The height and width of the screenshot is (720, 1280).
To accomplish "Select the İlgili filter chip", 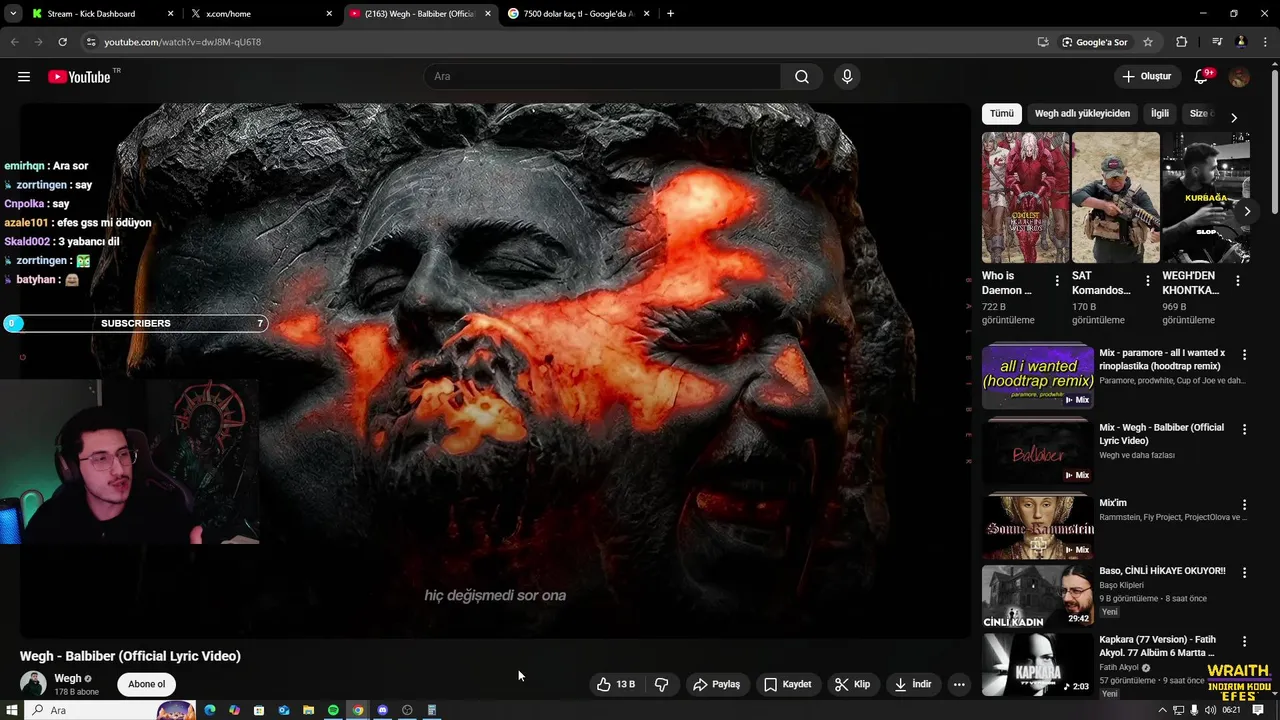I will [1160, 114].
